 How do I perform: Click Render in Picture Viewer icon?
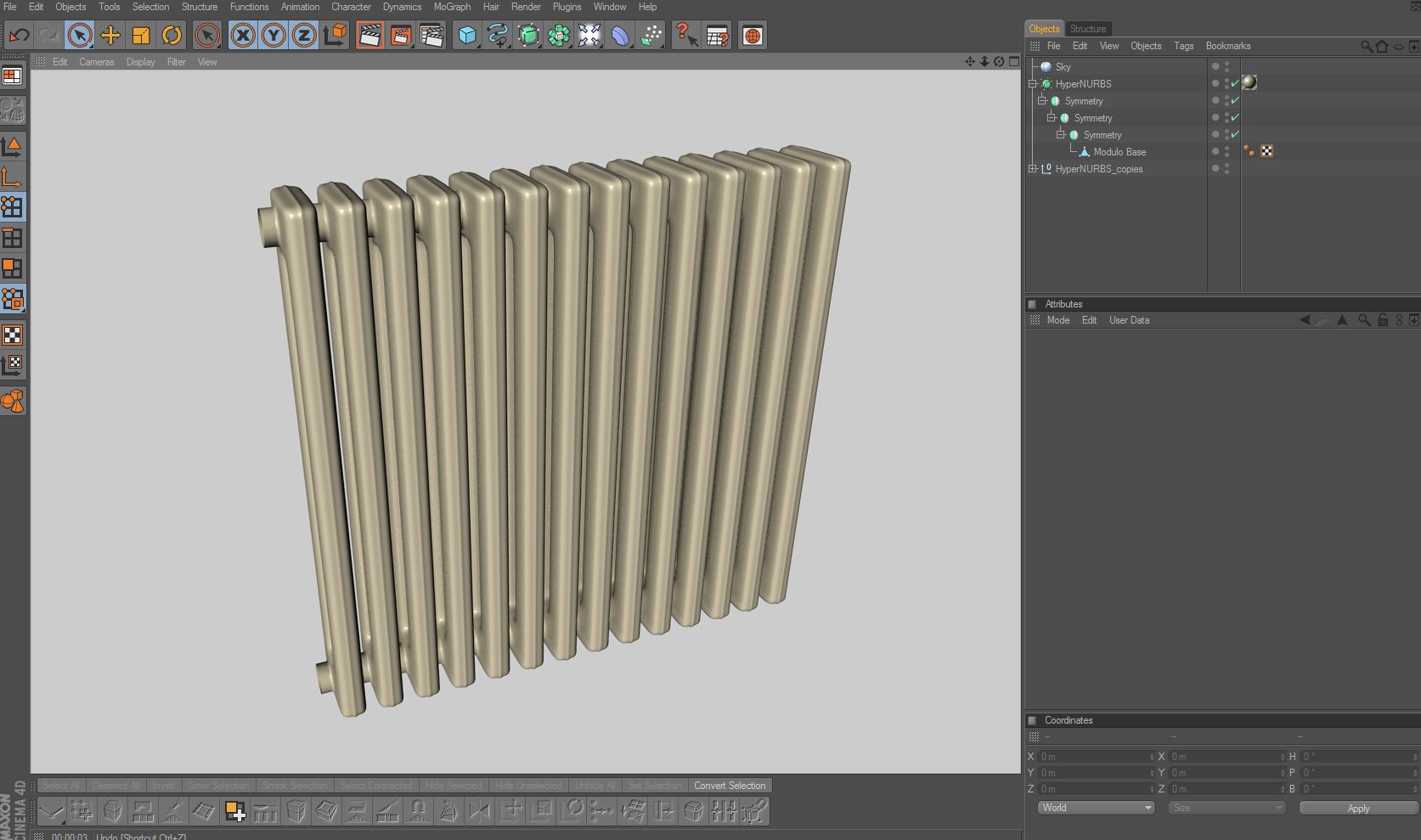(401, 36)
